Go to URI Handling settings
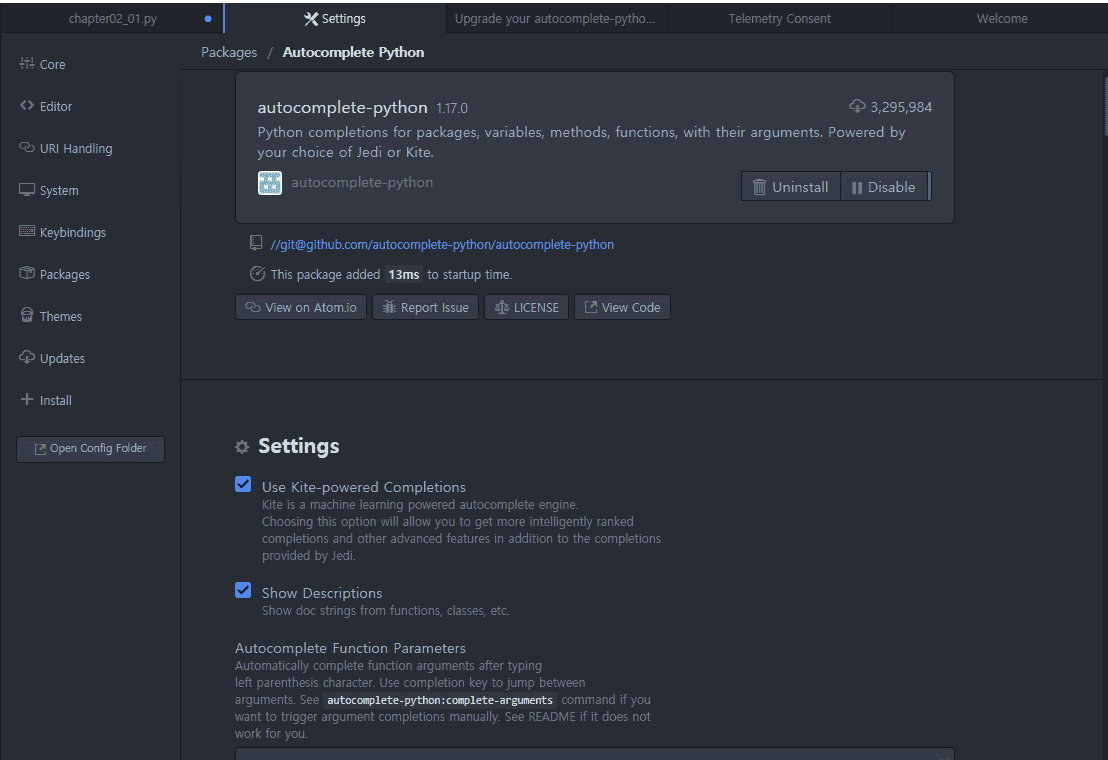The height and width of the screenshot is (760, 1108). [75, 148]
